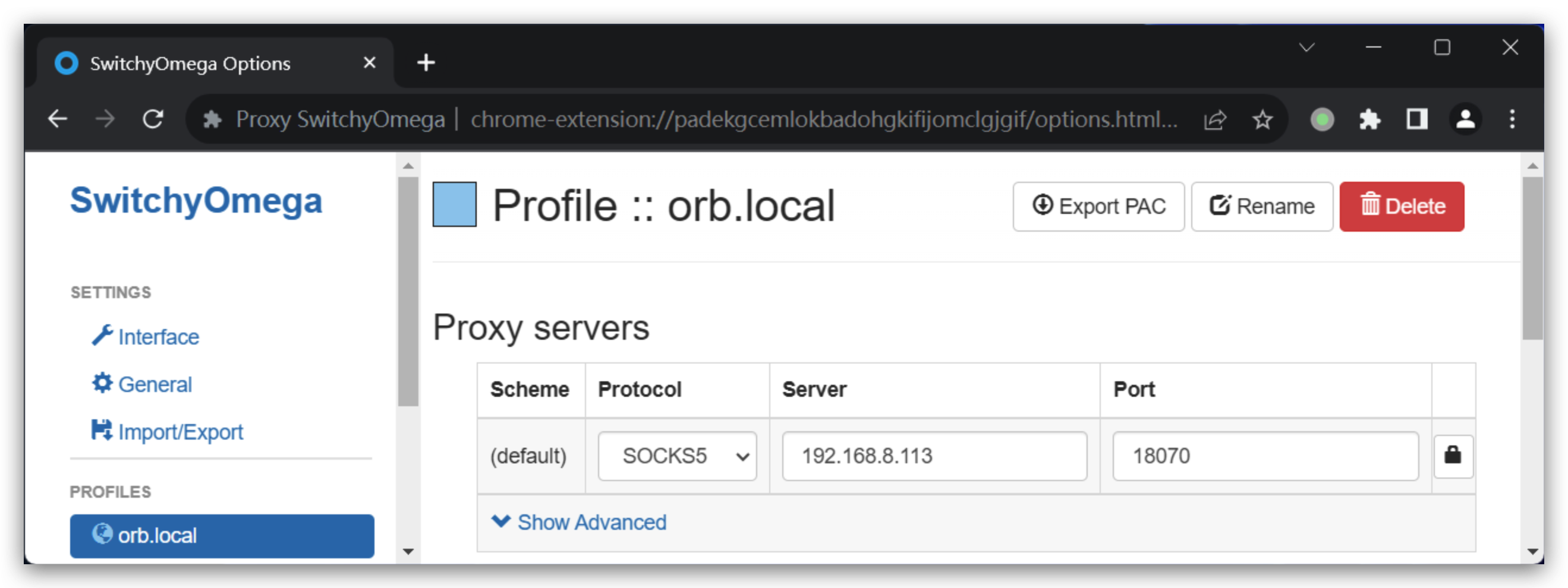The image size is (1568, 588).
Task: Click the blue profile color swatch
Action: pos(455,204)
